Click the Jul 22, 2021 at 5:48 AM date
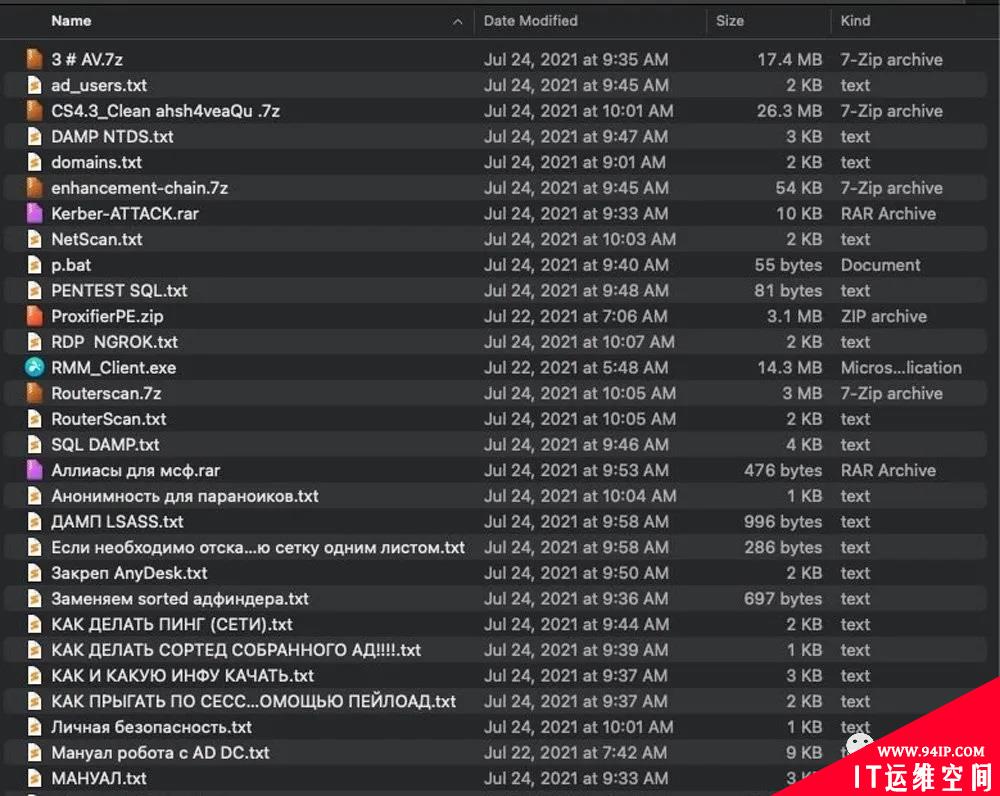 [576, 367]
